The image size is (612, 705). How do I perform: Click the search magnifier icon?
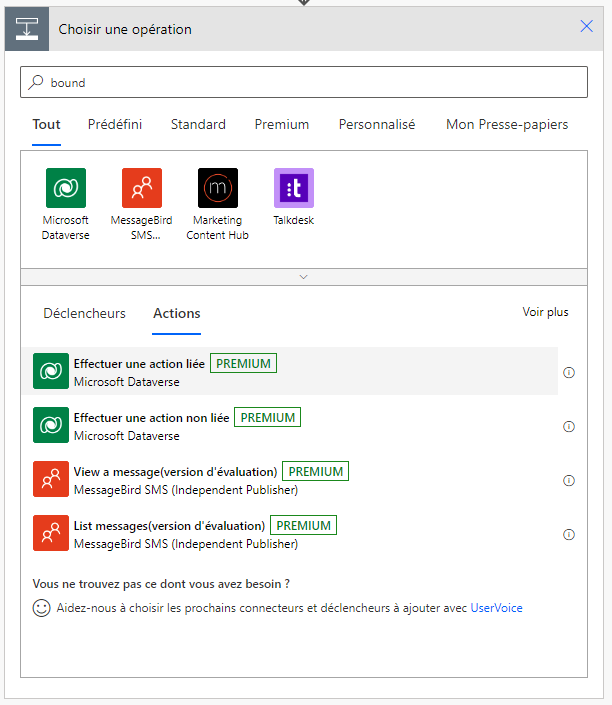click(x=36, y=82)
